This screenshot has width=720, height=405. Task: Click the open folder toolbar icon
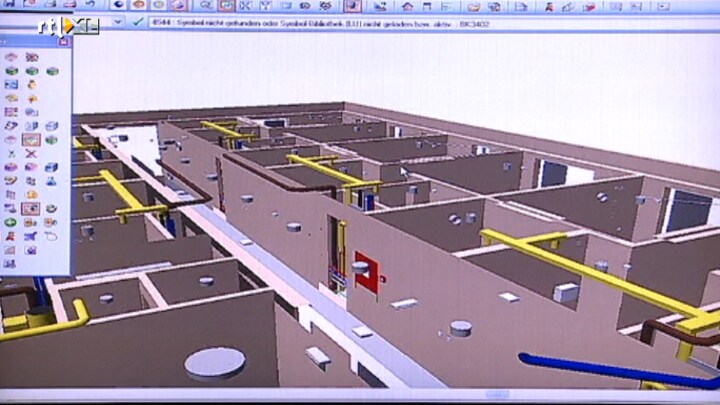point(473,6)
